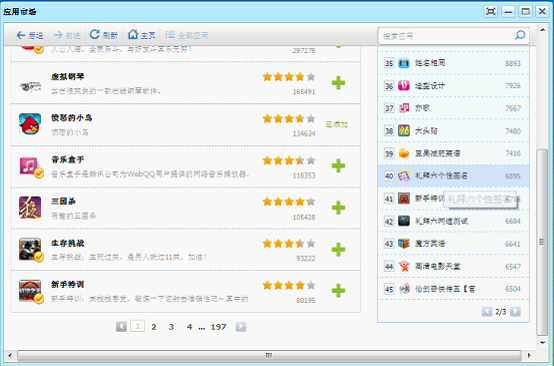Open the 新手特训 app icon in main list

point(31,291)
